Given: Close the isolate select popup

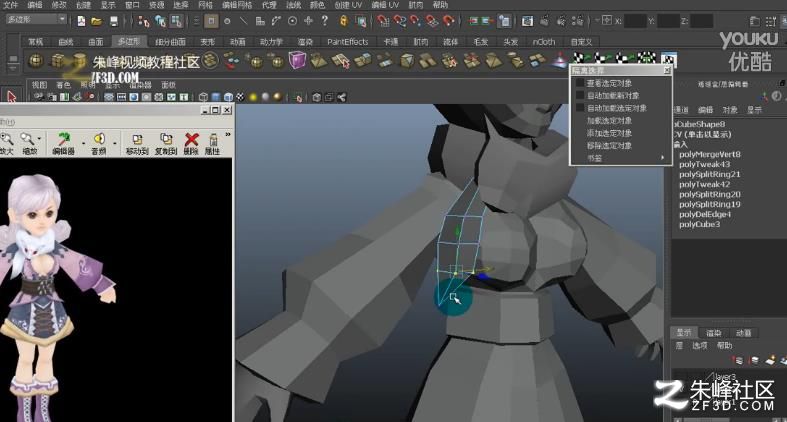Looking at the screenshot, I should pos(667,71).
